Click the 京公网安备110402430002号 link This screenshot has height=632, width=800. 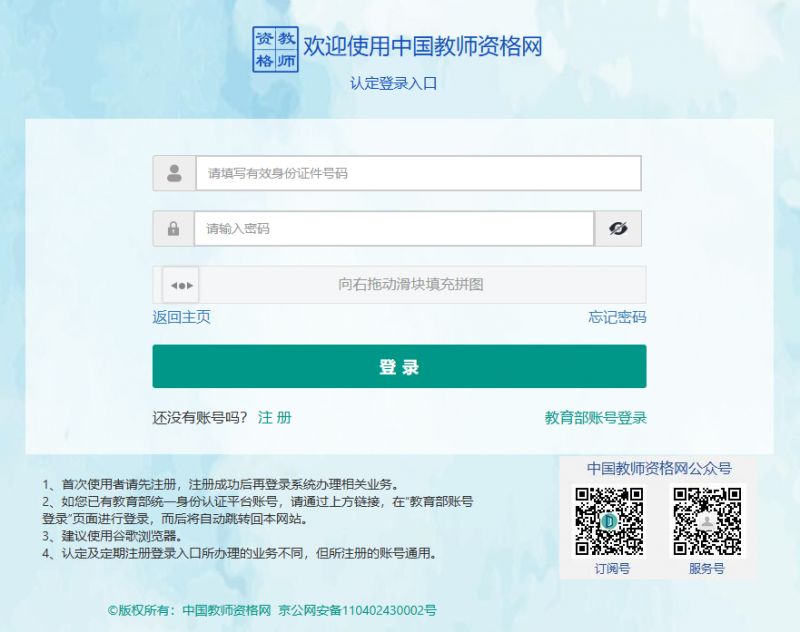pos(357,611)
